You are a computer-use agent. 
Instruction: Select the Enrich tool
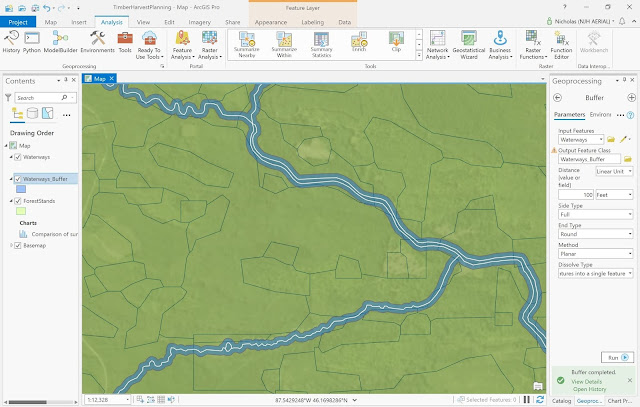(359, 42)
